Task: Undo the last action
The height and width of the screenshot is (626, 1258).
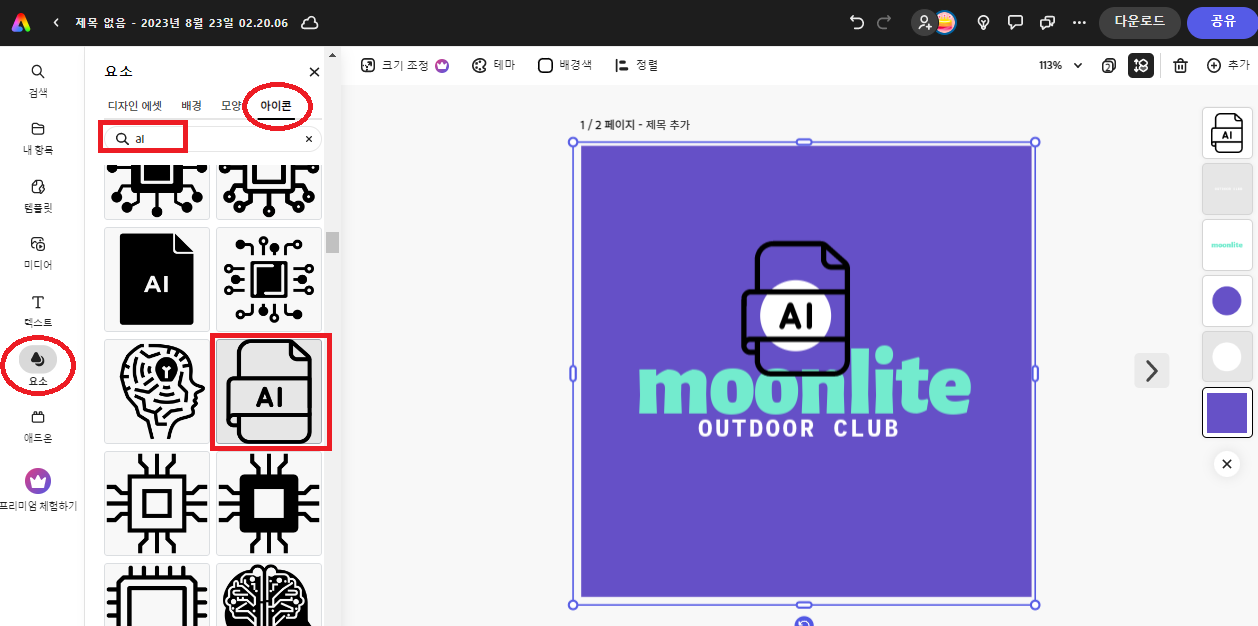Action: click(x=856, y=22)
